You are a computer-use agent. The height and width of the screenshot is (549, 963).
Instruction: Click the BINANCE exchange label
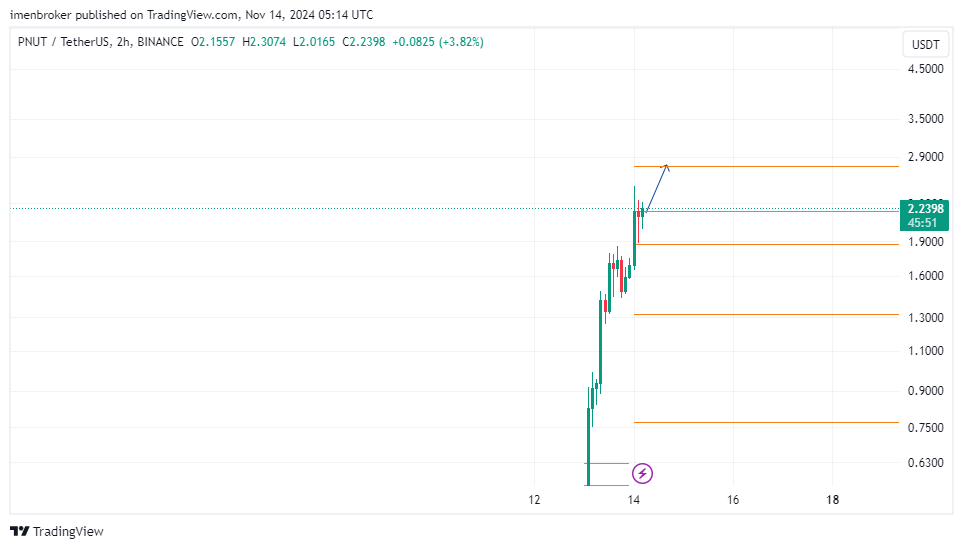click(x=160, y=42)
